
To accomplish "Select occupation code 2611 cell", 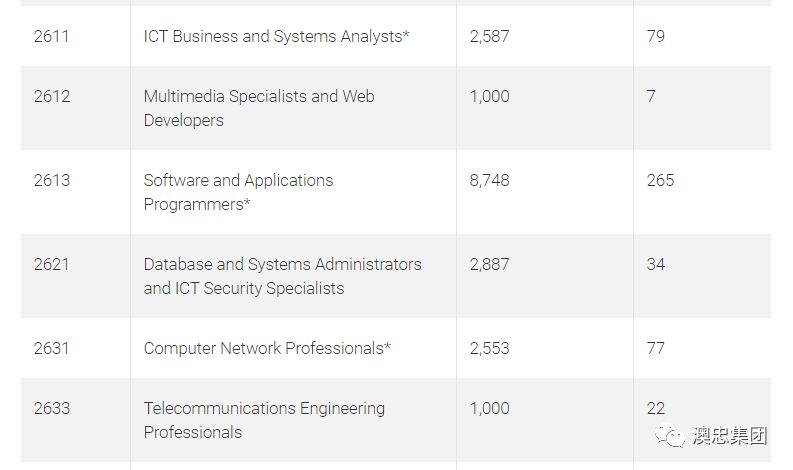I will [52, 36].
